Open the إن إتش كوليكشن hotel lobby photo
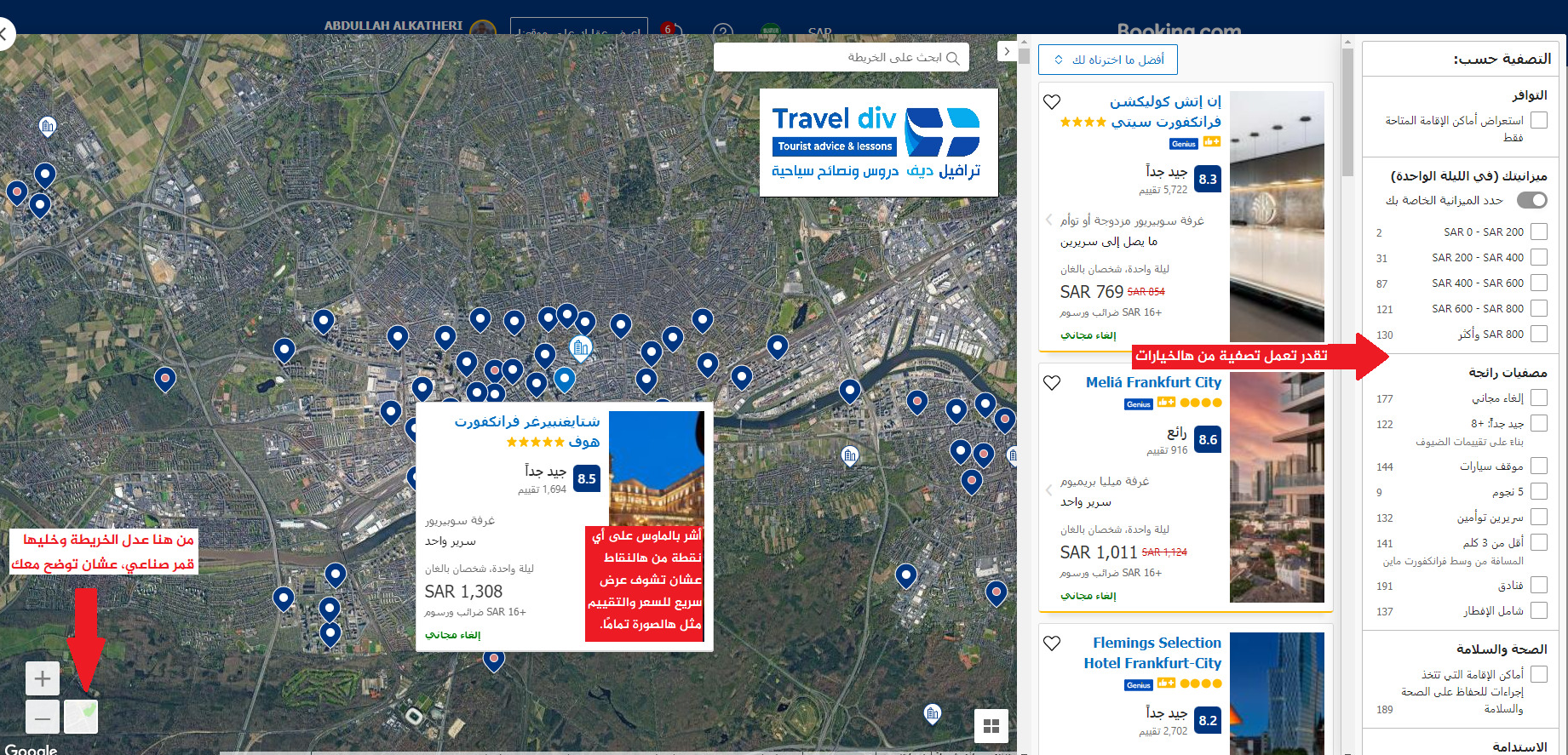 pos(1277,217)
